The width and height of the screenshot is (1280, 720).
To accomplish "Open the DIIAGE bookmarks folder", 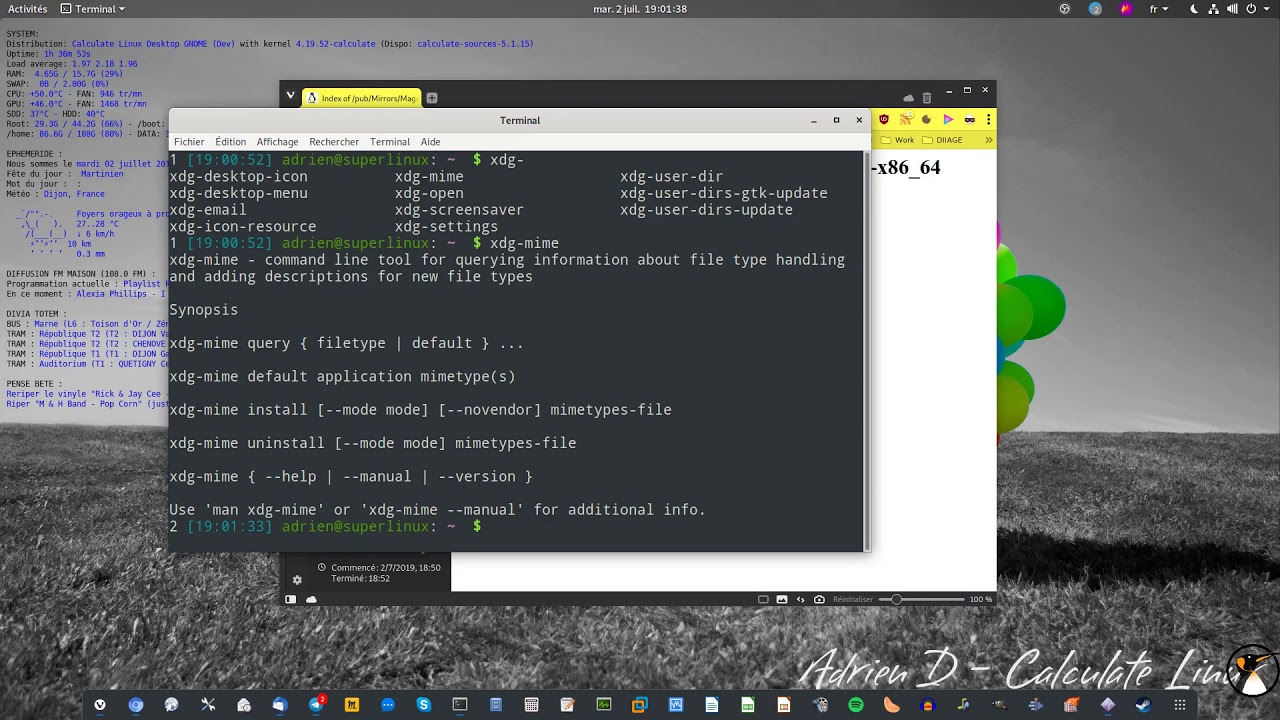I will (942, 140).
